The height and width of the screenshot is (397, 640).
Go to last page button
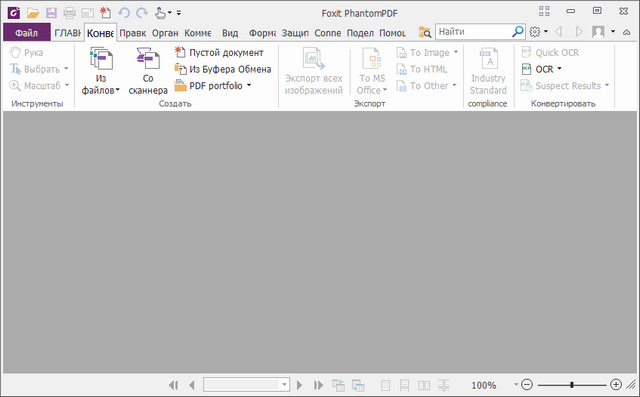click(x=318, y=385)
